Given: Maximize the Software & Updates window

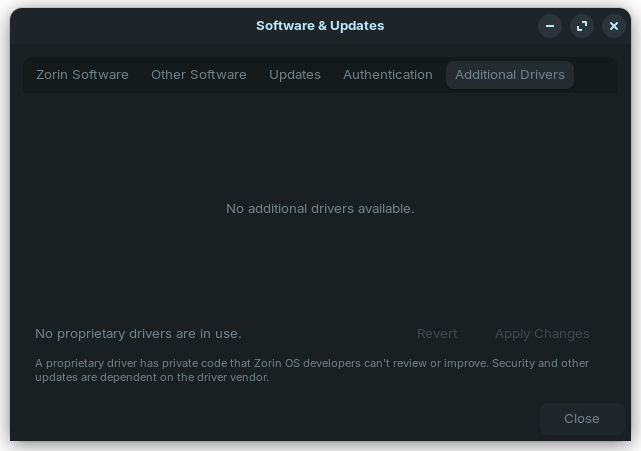Looking at the screenshot, I should 582,26.
